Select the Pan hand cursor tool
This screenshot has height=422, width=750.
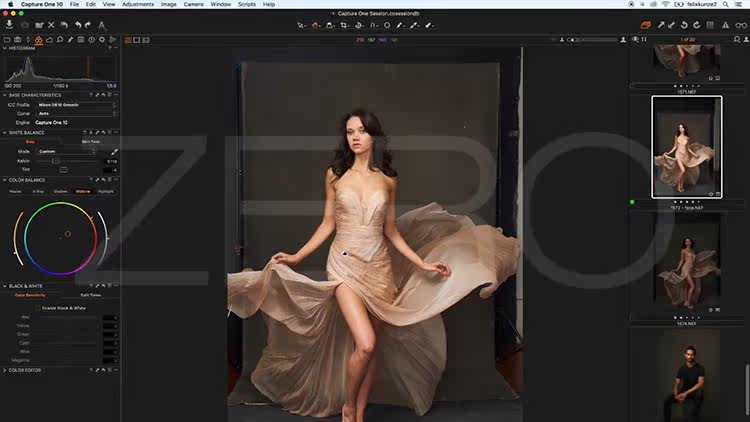[x=315, y=25]
